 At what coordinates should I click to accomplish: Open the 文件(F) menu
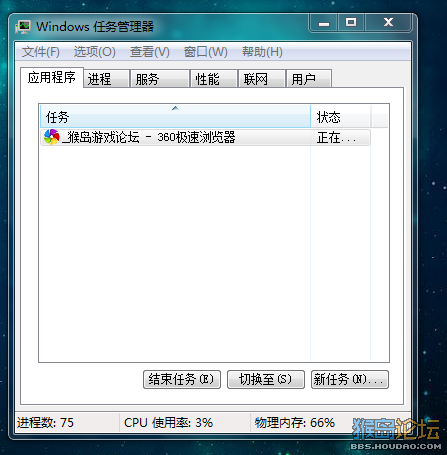coord(41,52)
